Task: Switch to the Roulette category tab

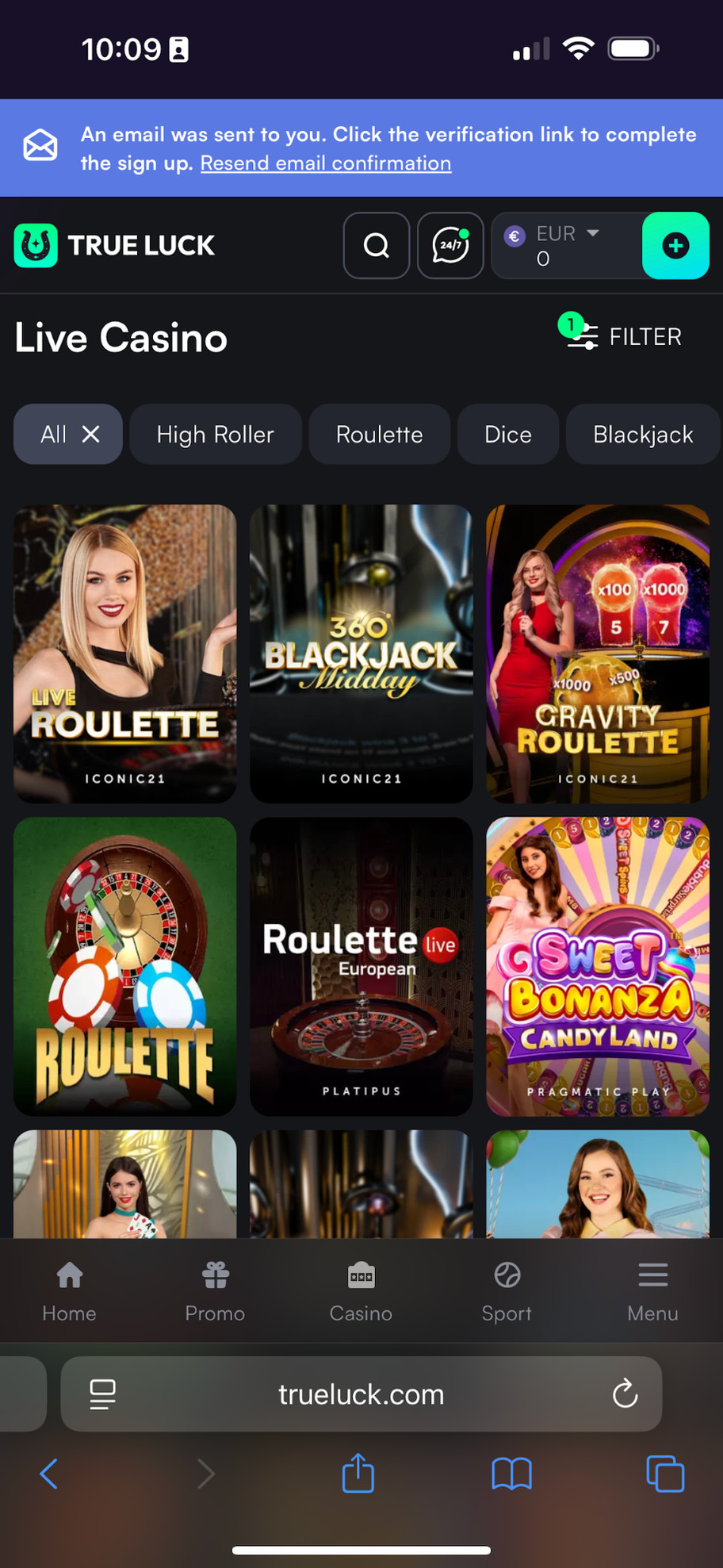Action: (379, 434)
